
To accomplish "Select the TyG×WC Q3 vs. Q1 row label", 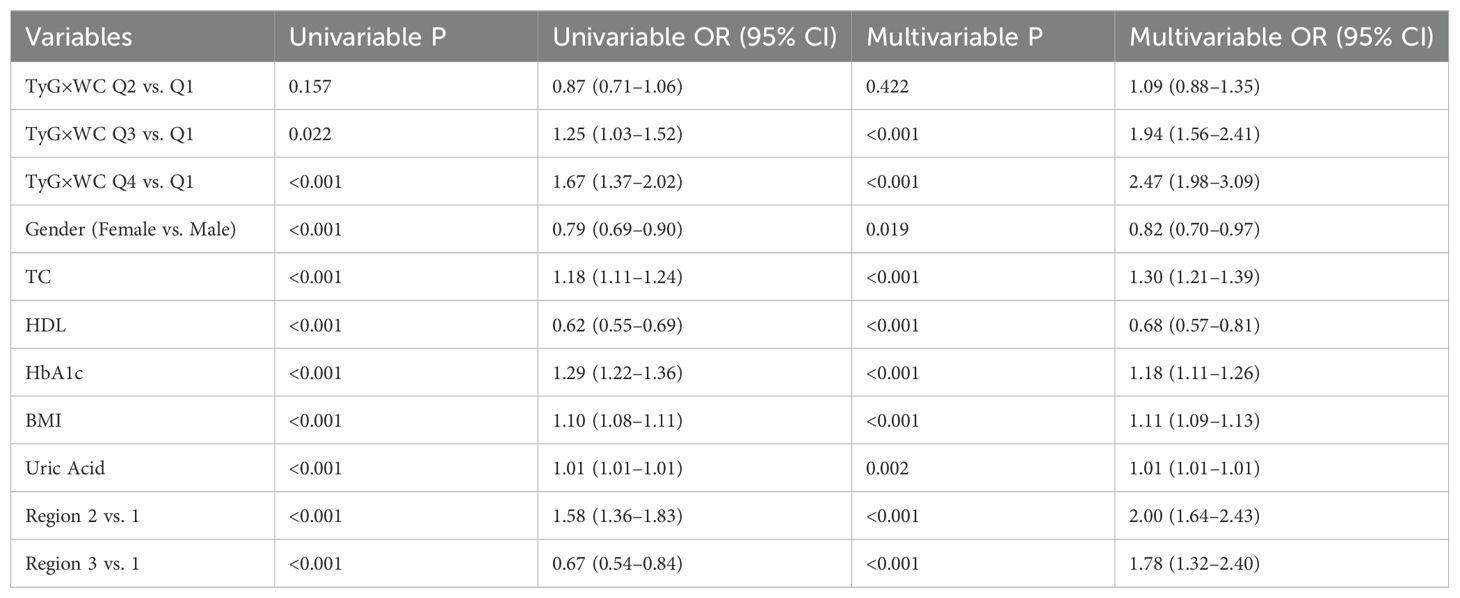I will click(111, 134).
